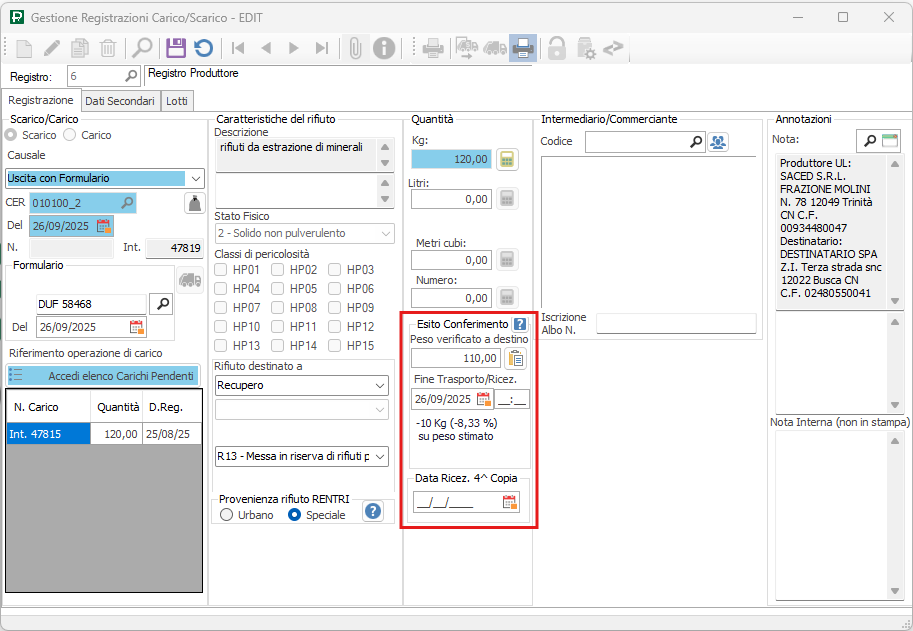913x631 pixels.
Task: Select row Int. 47815 in table
Action: coord(48,434)
